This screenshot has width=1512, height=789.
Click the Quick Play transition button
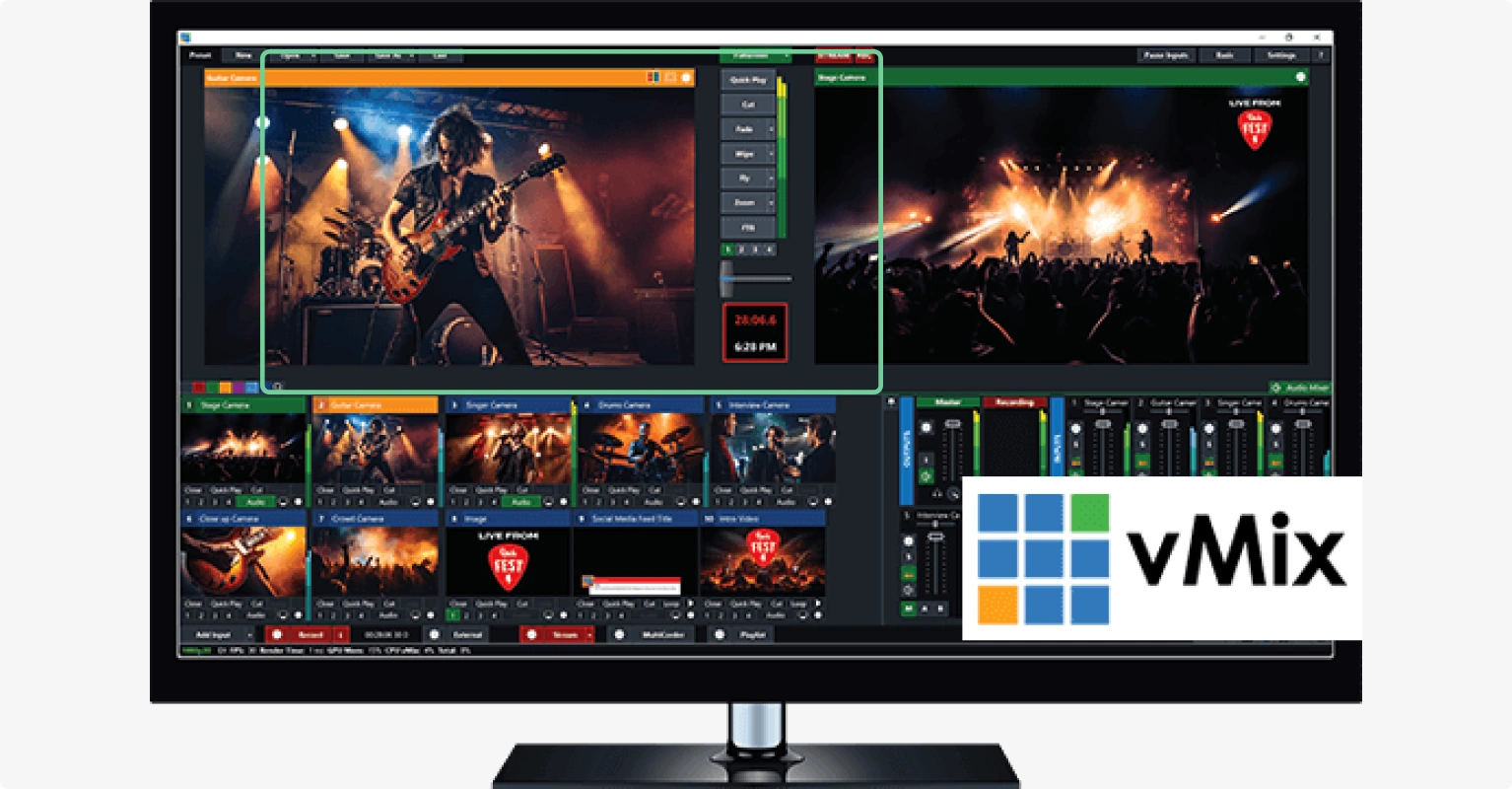tap(747, 80)
